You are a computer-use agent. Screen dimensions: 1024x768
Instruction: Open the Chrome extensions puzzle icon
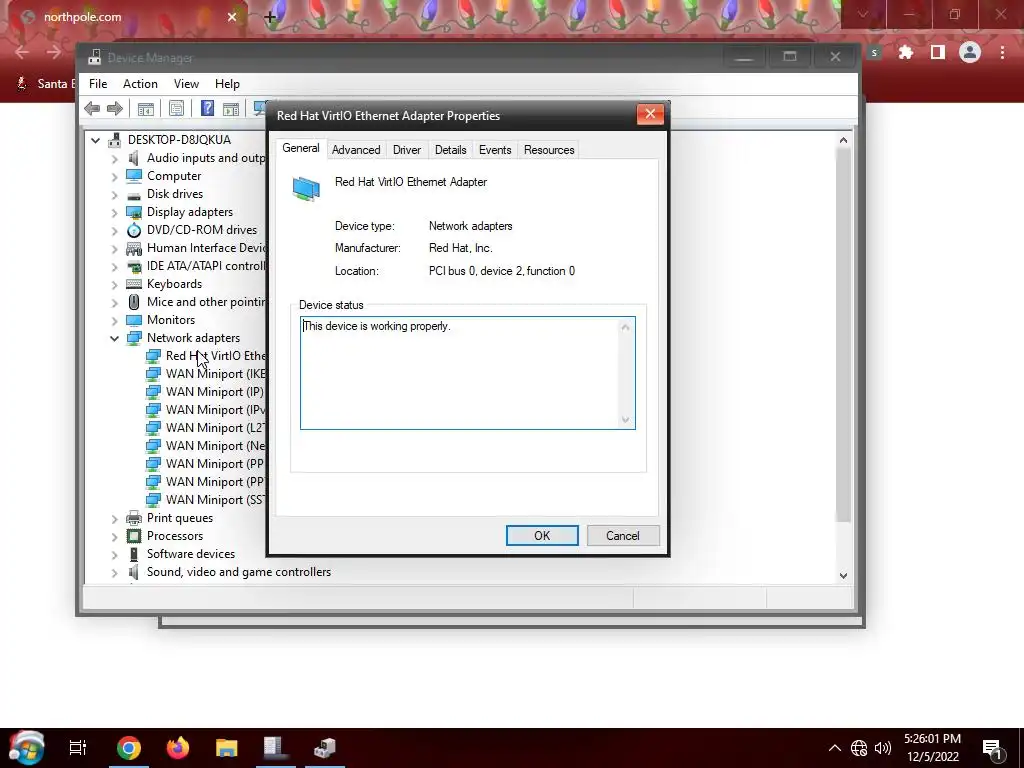pyautogui.click(x=906, y=52)
